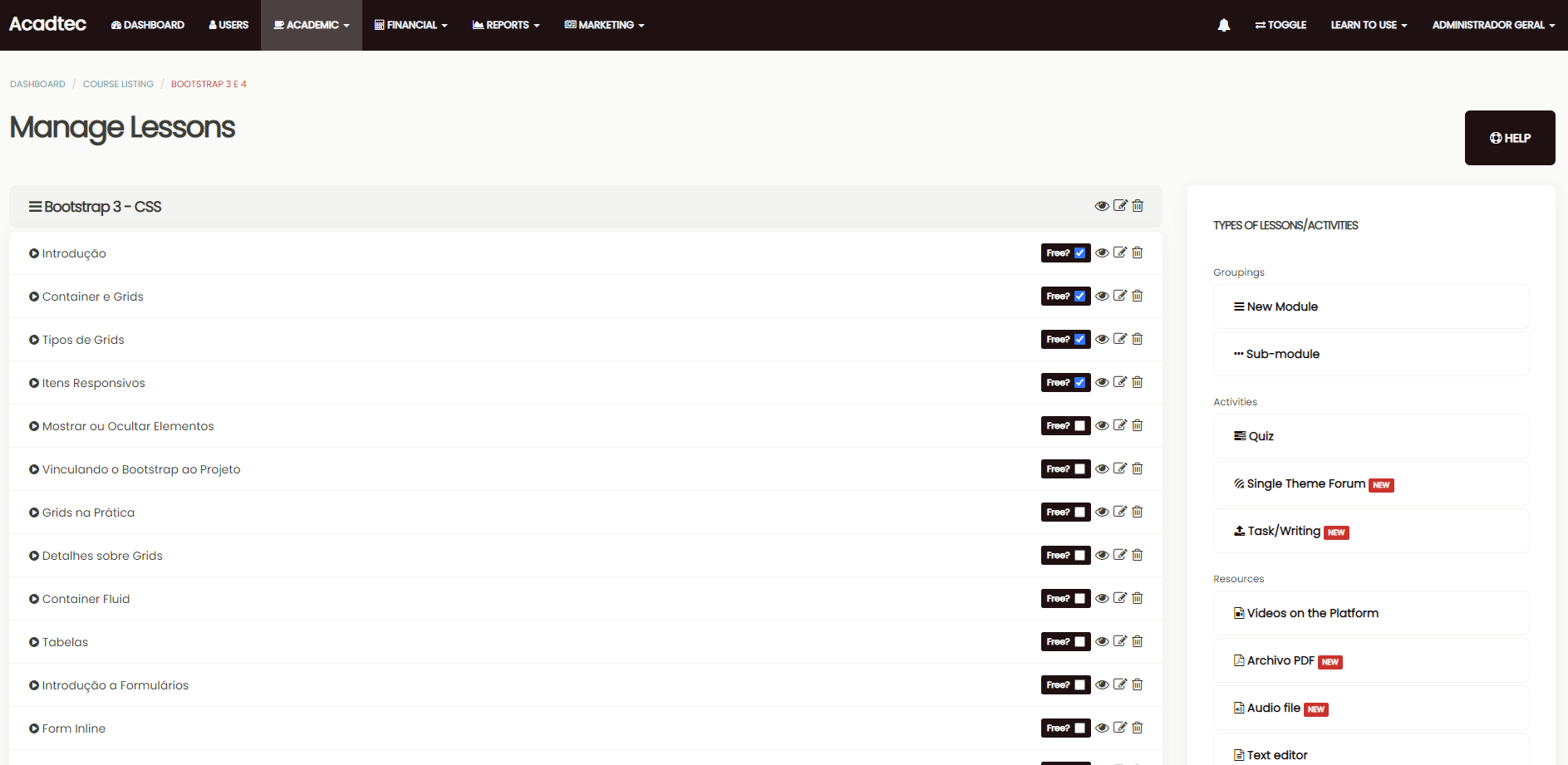Open the Academic dropdown menu
1568x765 pixels.
312,25
